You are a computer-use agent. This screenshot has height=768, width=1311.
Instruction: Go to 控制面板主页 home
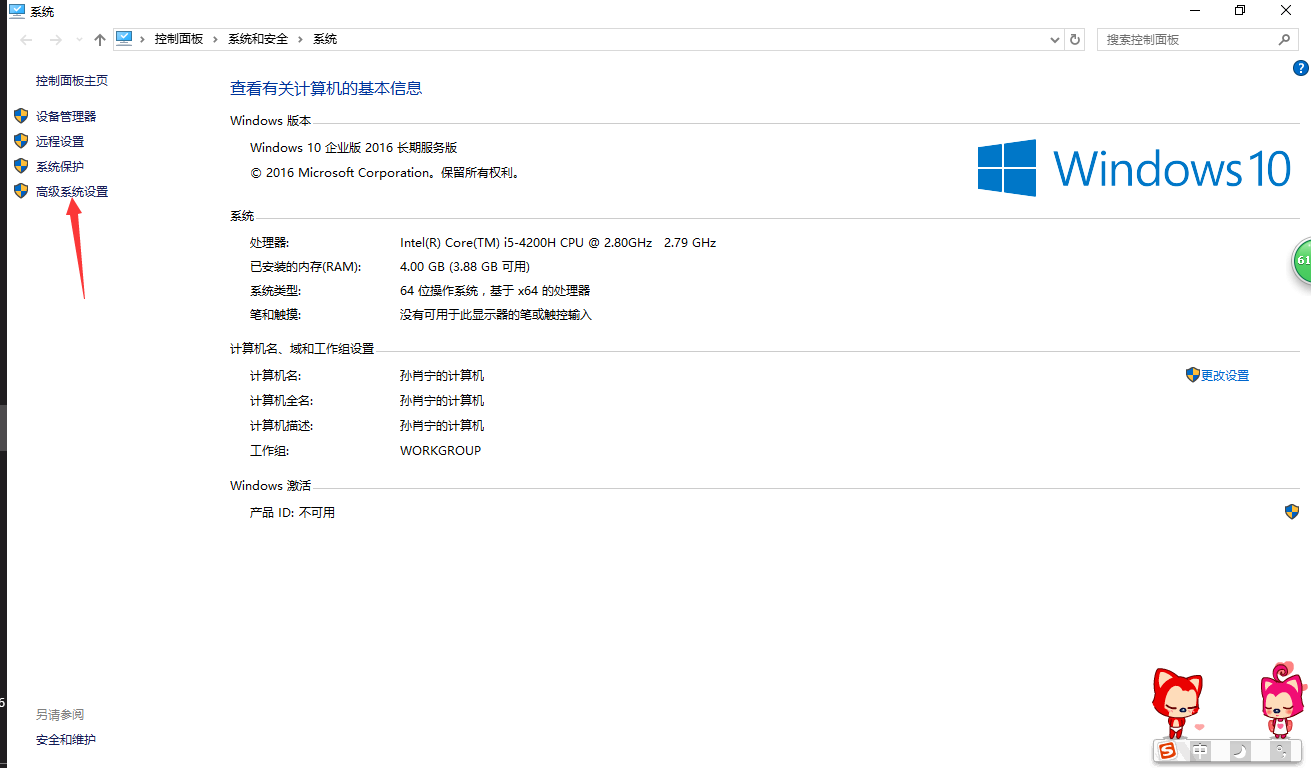click(72, 81)
